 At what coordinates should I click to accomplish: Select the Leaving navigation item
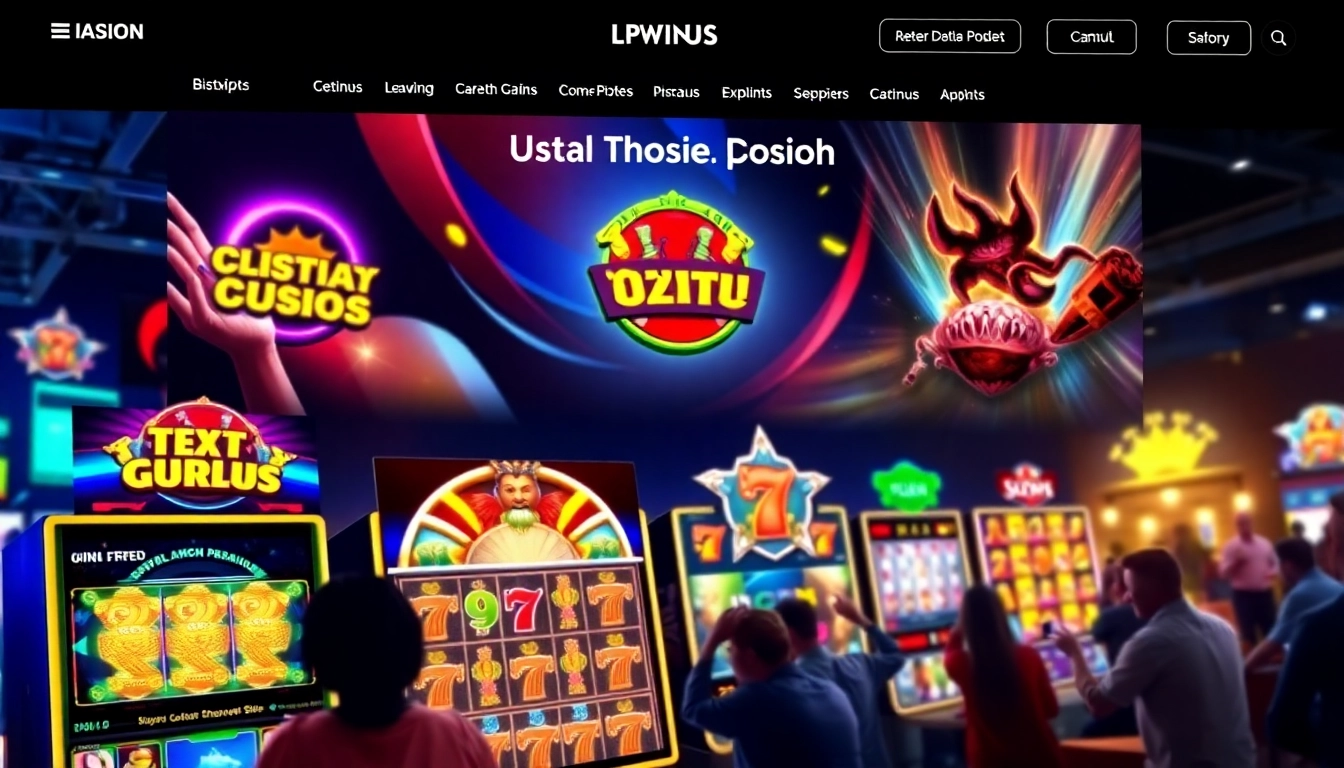pyautogui.click(x=409, y=88)
